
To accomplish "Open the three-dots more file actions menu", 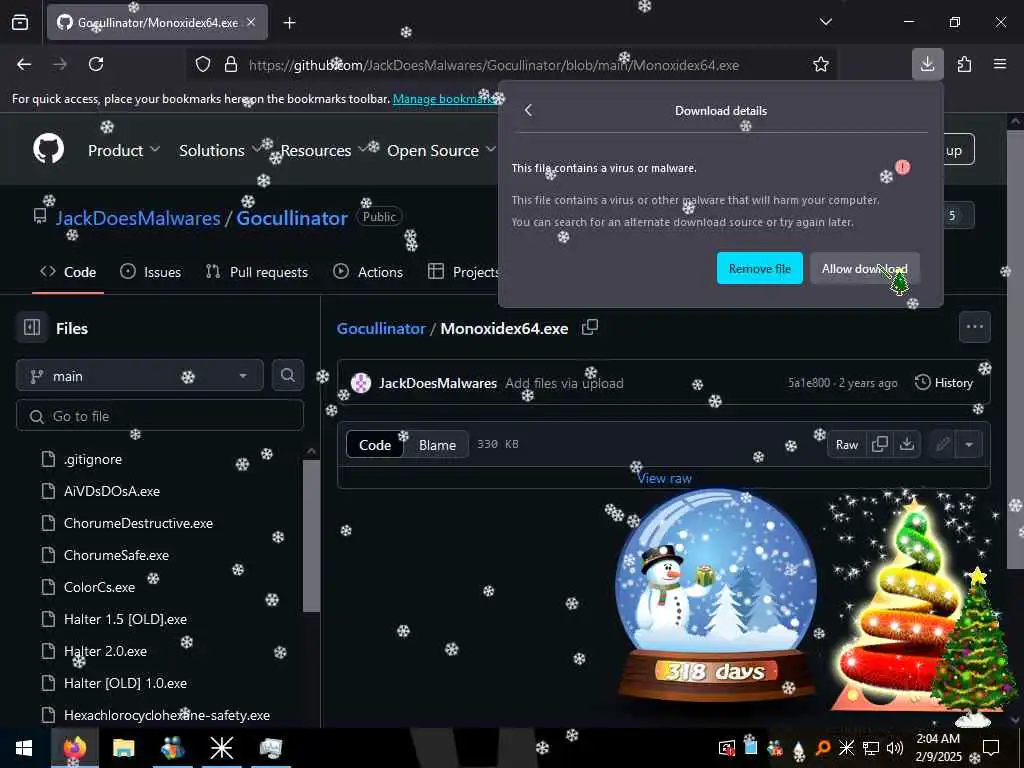I will tap(974, 327).
